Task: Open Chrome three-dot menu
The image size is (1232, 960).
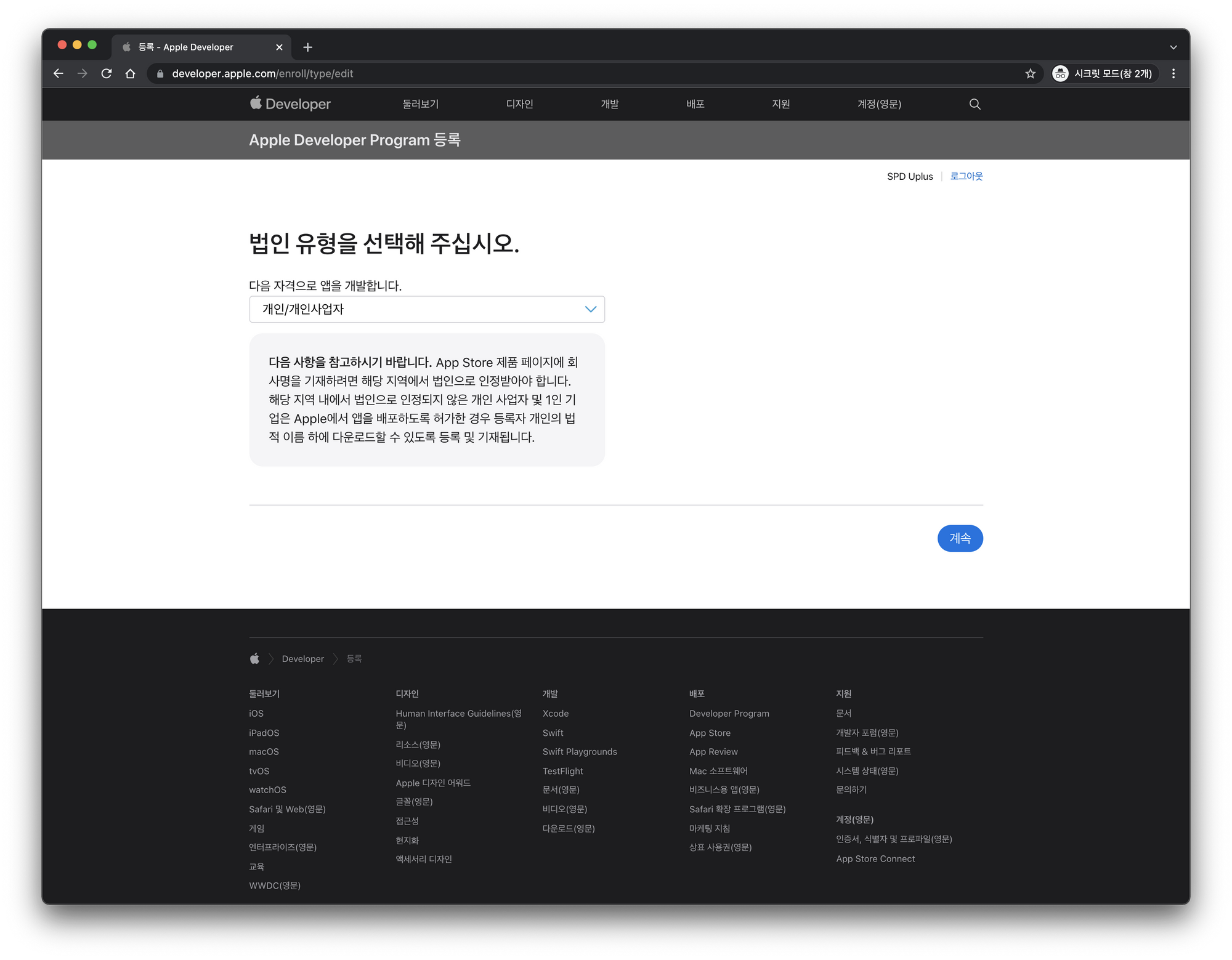Action: tap(1173, 74)
